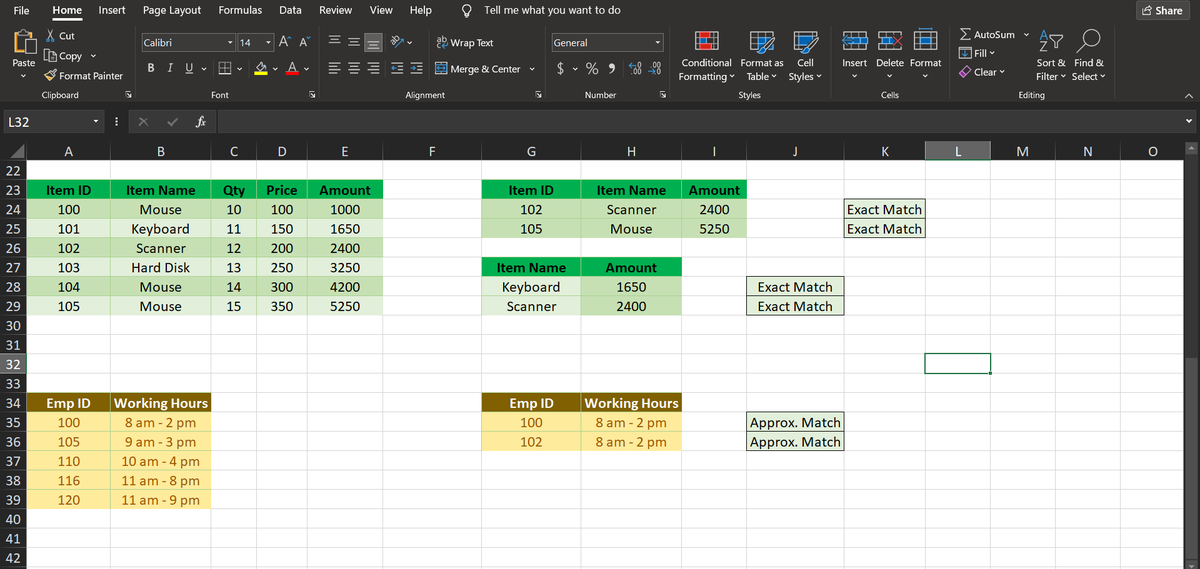Click the Share button

pyautogui.click(x=1162, y=10)
